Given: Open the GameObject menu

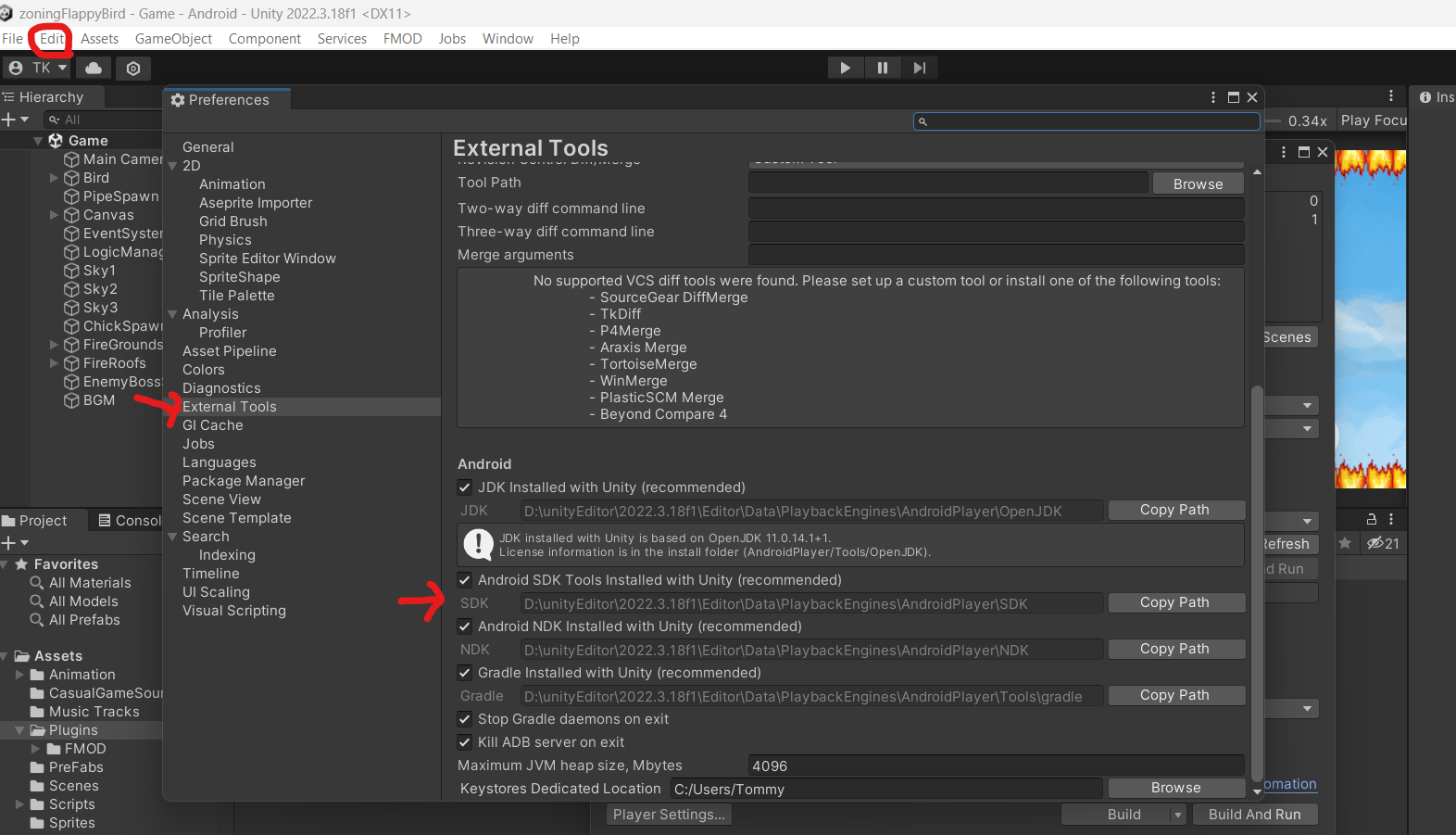Looking at the screenshot, I should point(173,39).
